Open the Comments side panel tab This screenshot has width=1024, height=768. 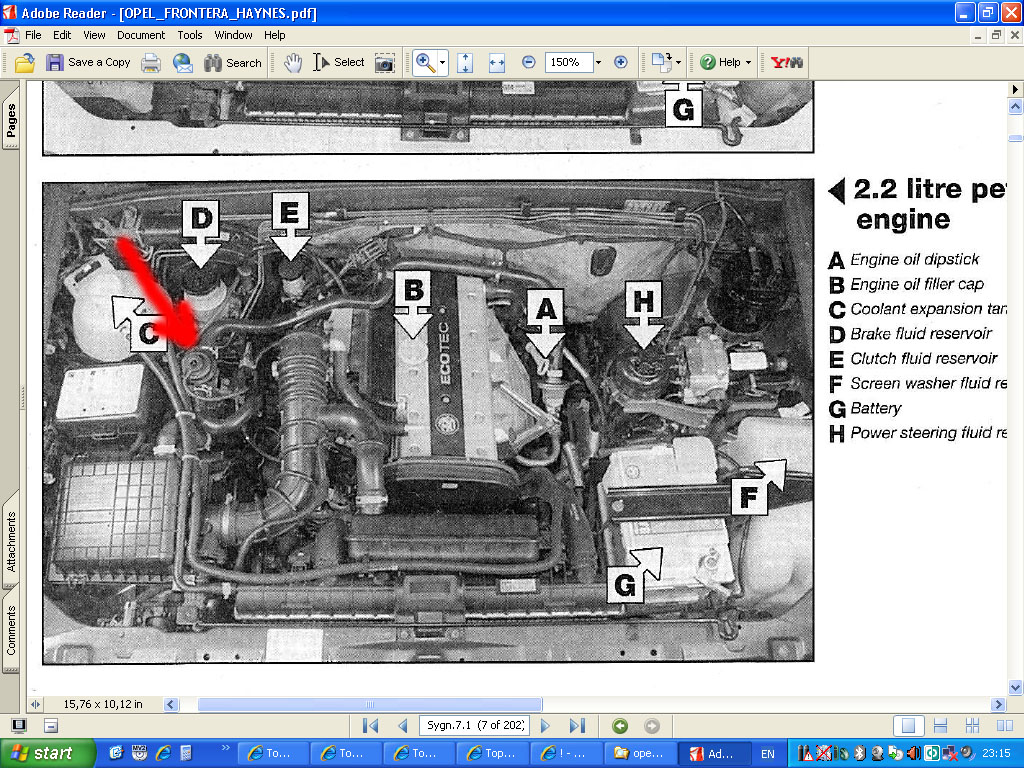[x=10, y=629]
